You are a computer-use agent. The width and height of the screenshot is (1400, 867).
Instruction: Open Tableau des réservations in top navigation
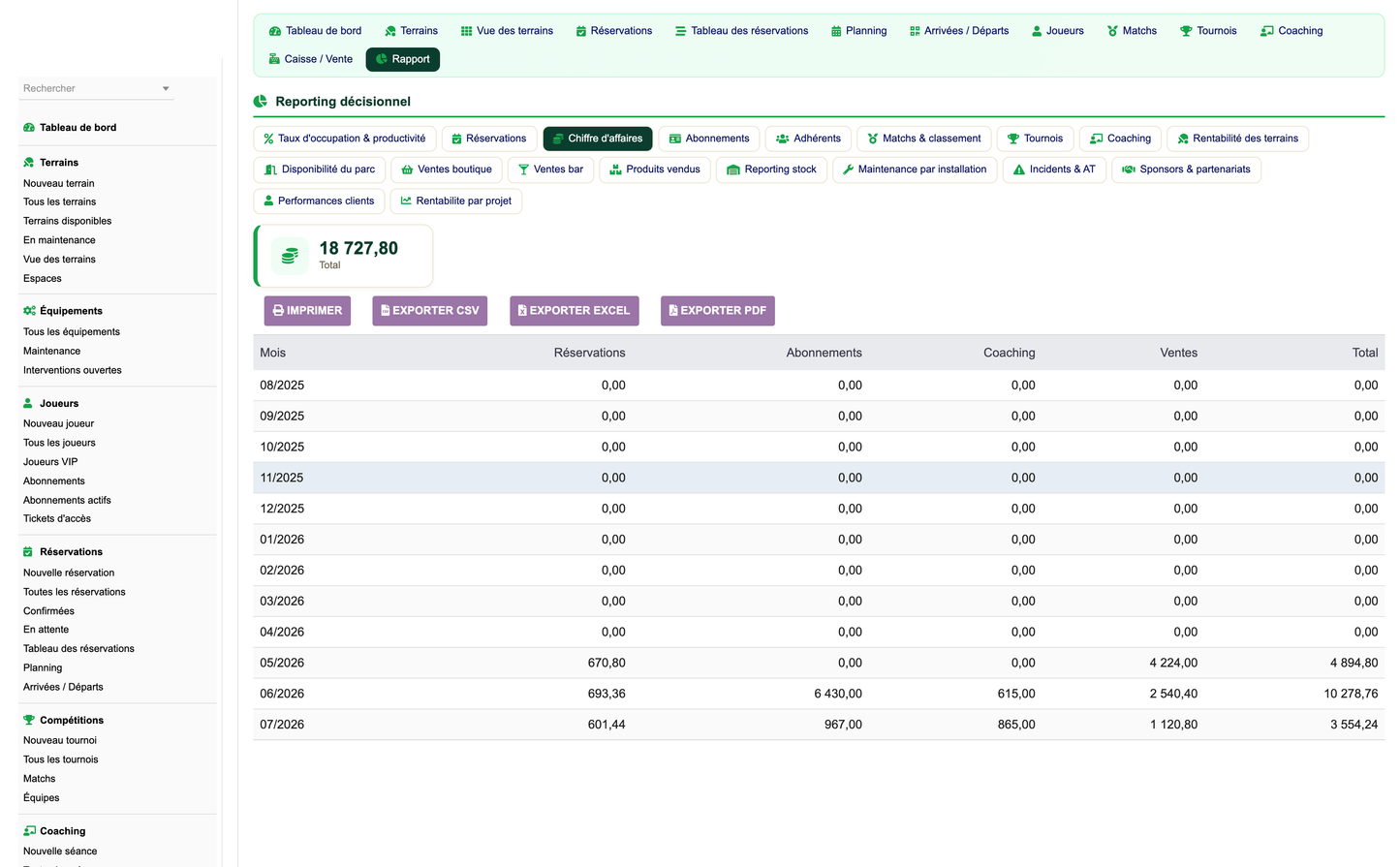click(742, 31)
